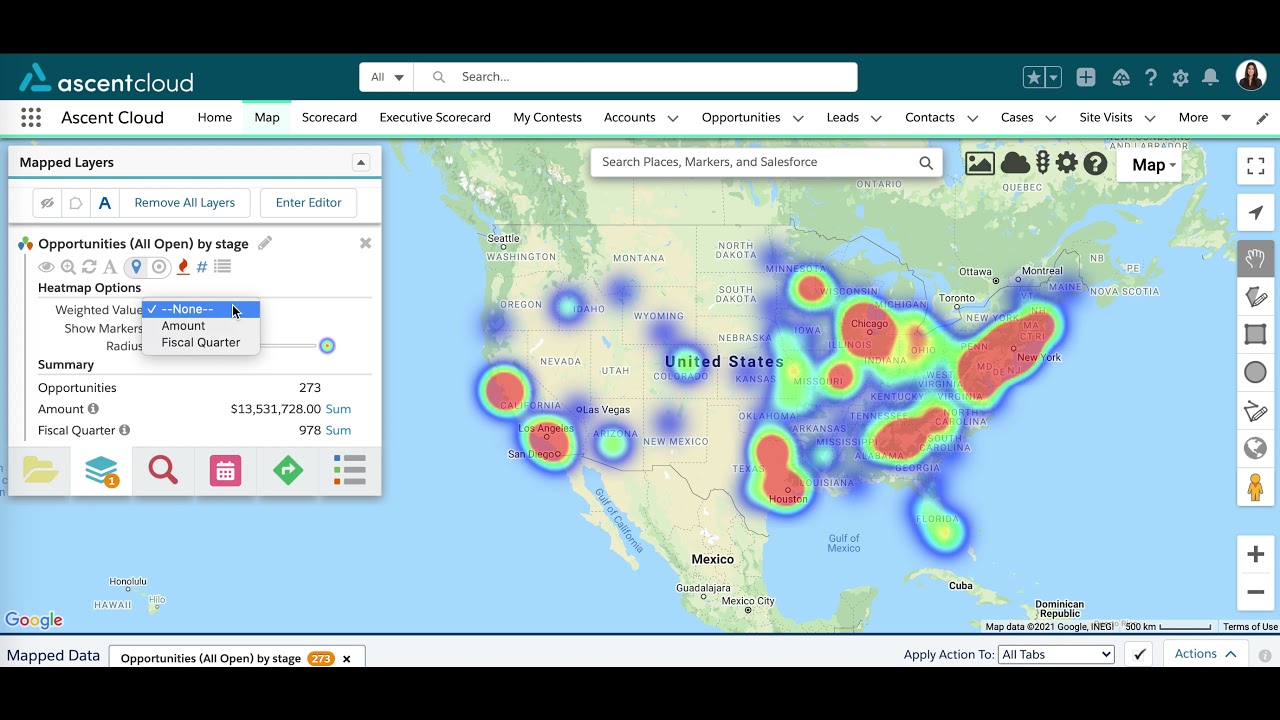The height and width of the screenshot is (720, 1280).
Task: Click the Sum link beside Fiscal Quarter
Action: tap(338, 430)
